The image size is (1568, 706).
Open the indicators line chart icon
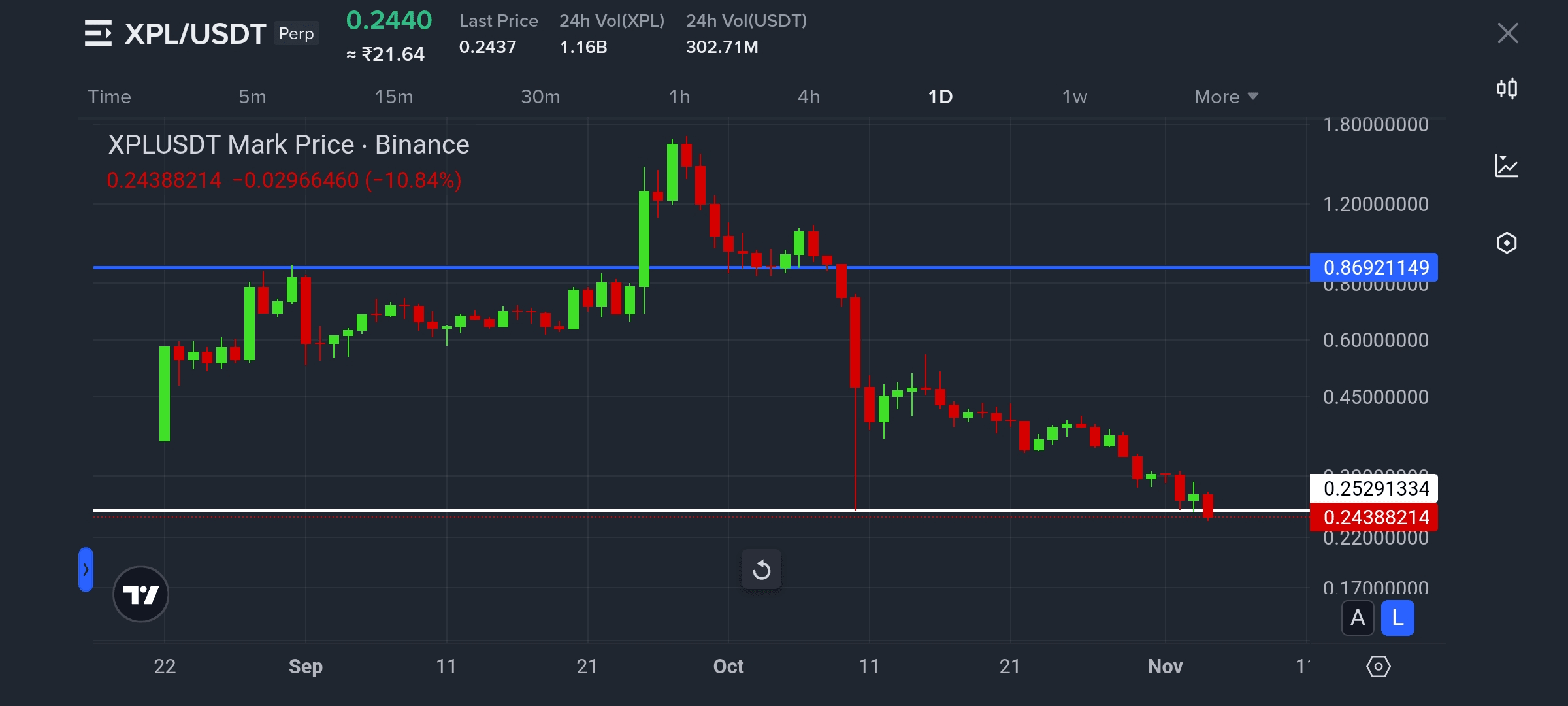tap(1507, 166)
